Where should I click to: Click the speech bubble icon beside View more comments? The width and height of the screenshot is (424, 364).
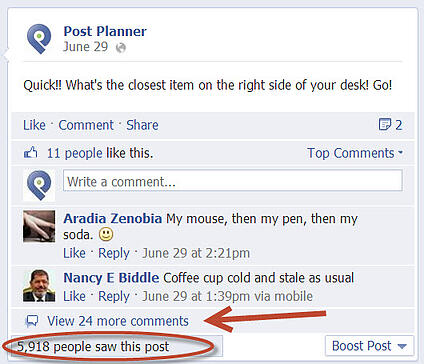[32, 321]
